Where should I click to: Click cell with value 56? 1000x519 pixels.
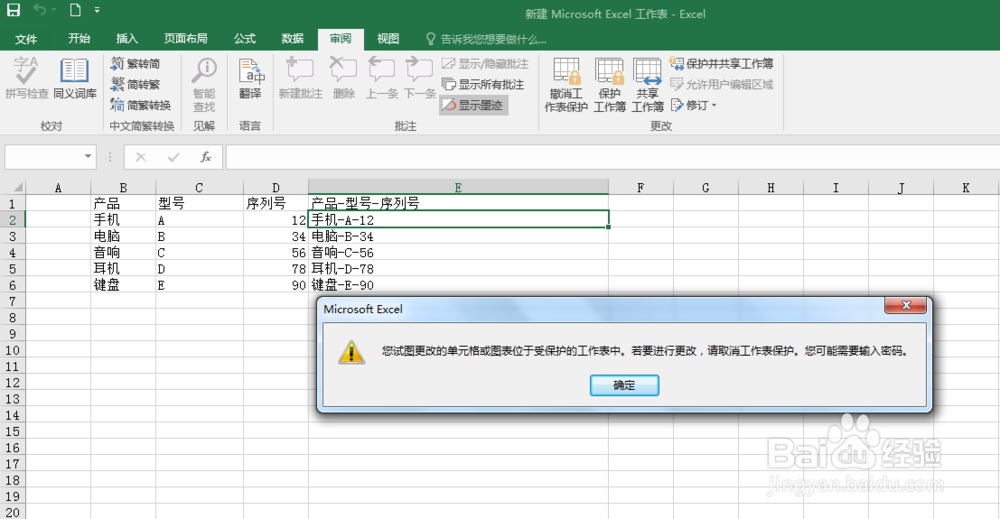coord(276,252)
